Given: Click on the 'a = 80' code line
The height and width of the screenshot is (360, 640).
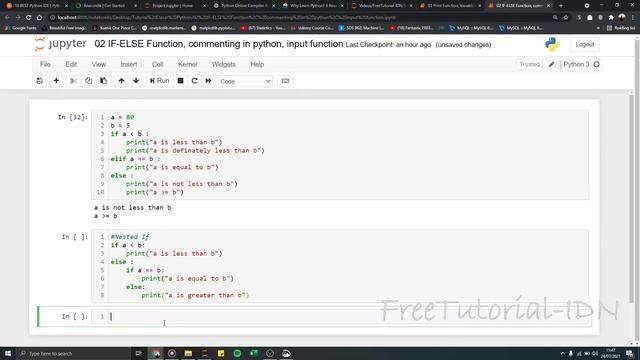Looking at the screenshot, I should tap(122, 117).
